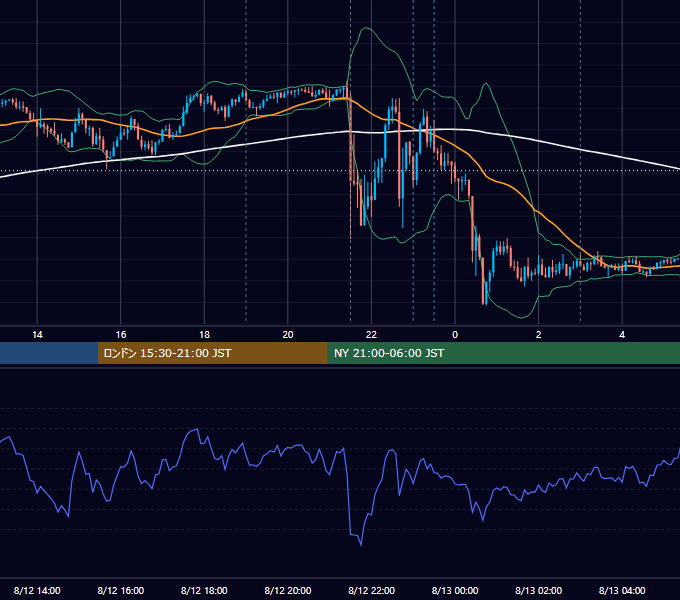Click the '14' hour label on upper axis

coord(37,335)
